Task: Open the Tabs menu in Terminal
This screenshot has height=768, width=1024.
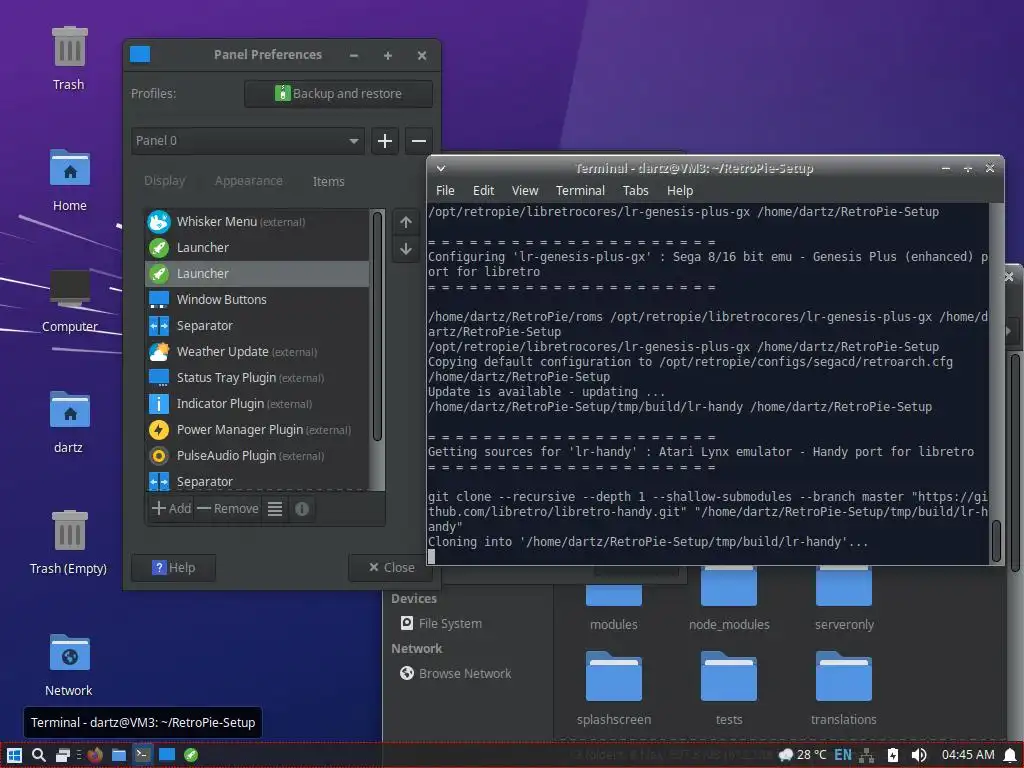Action: [635, 191]
